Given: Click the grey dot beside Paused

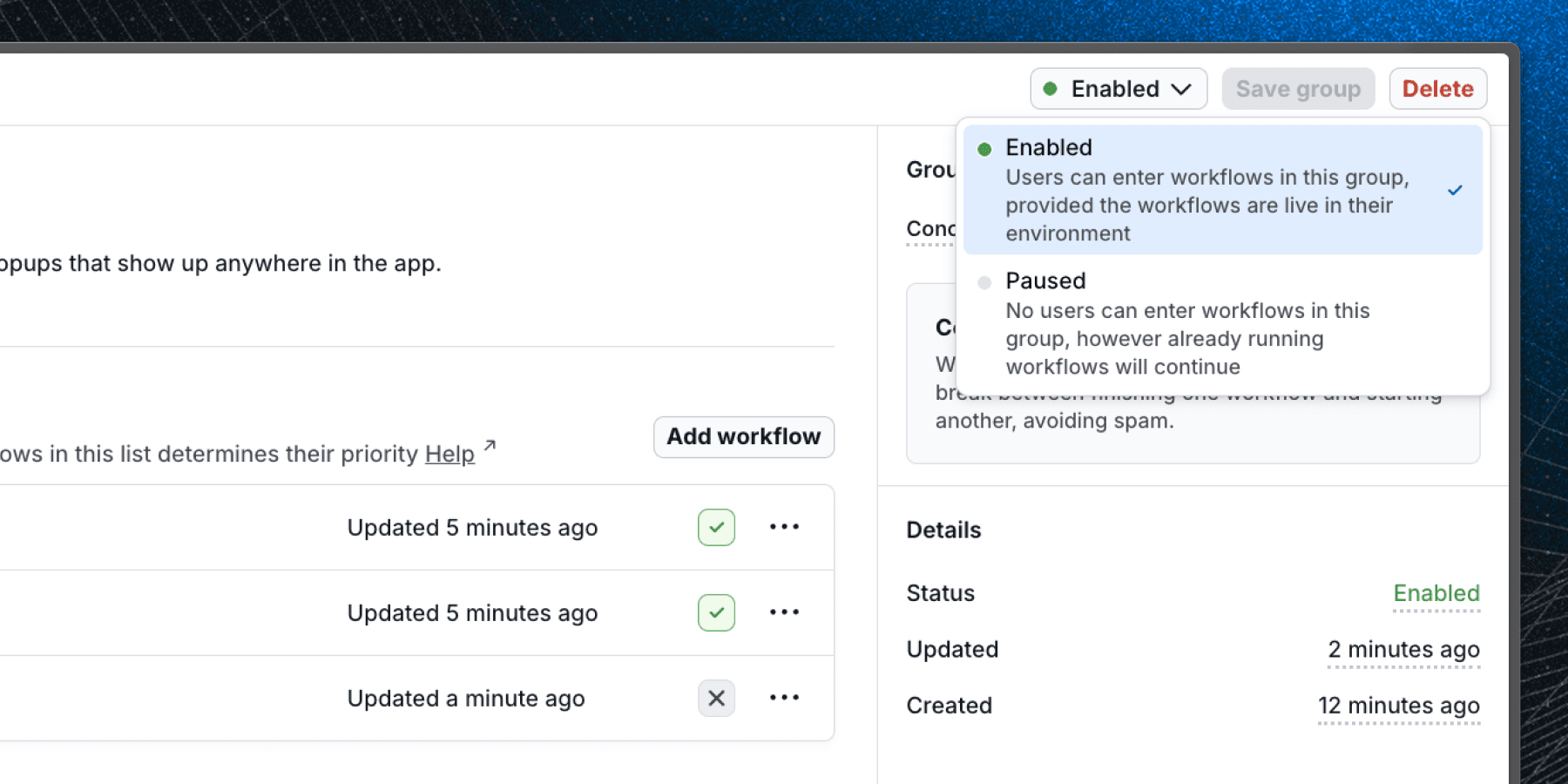Looking at the screenshot, I should coord(984,282).
